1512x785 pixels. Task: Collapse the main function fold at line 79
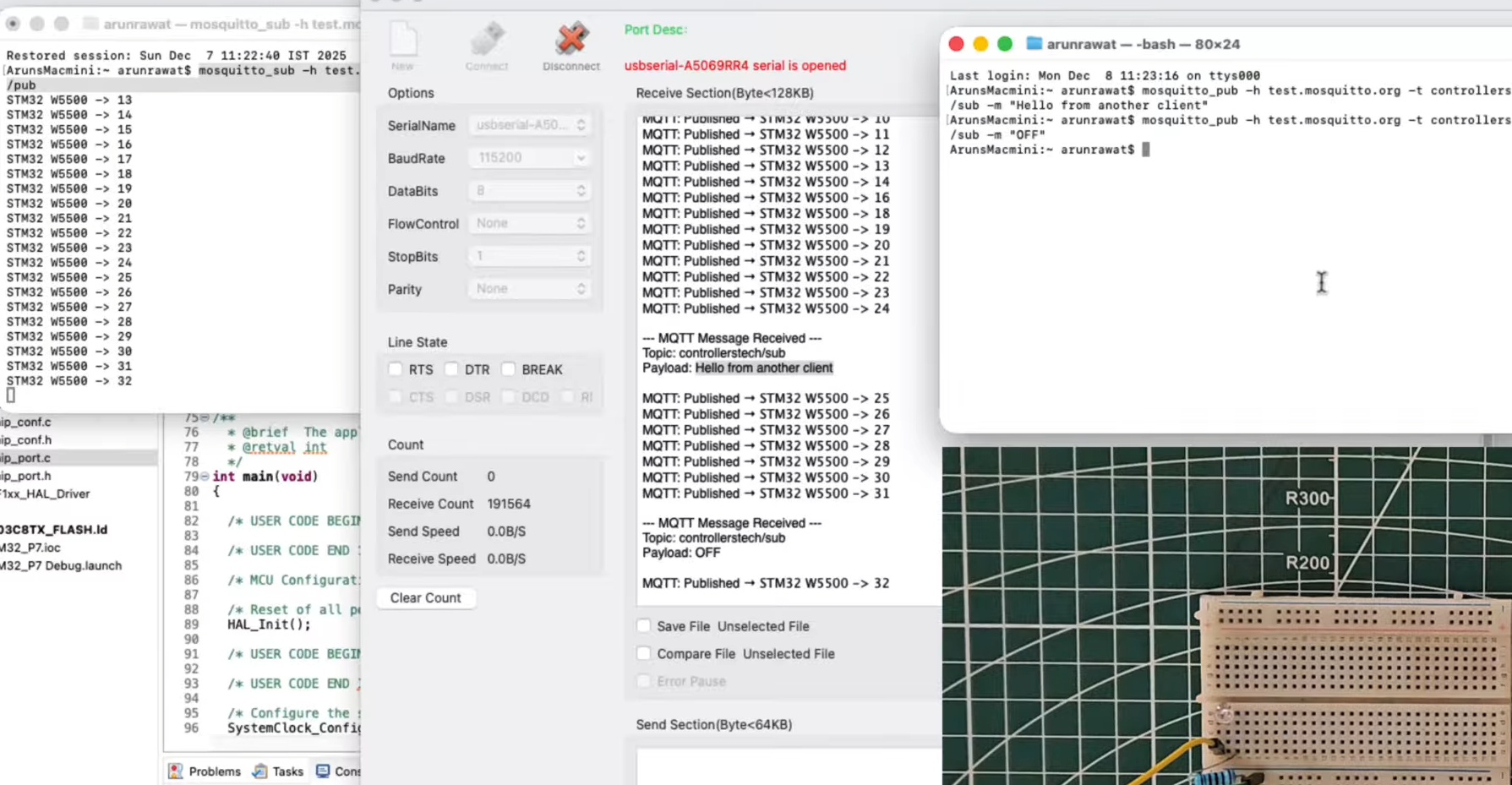[205, 477]
